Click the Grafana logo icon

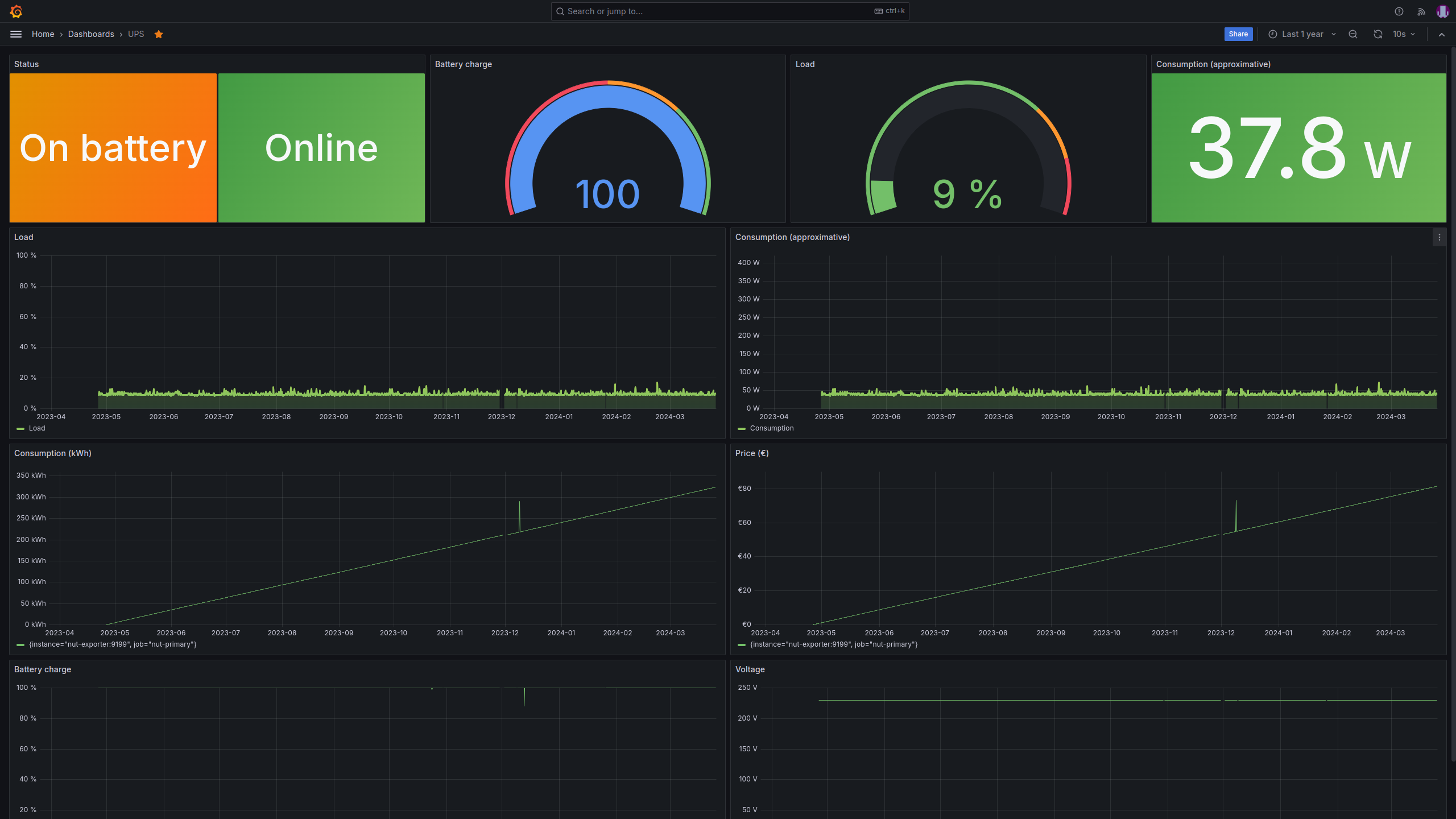16,11
